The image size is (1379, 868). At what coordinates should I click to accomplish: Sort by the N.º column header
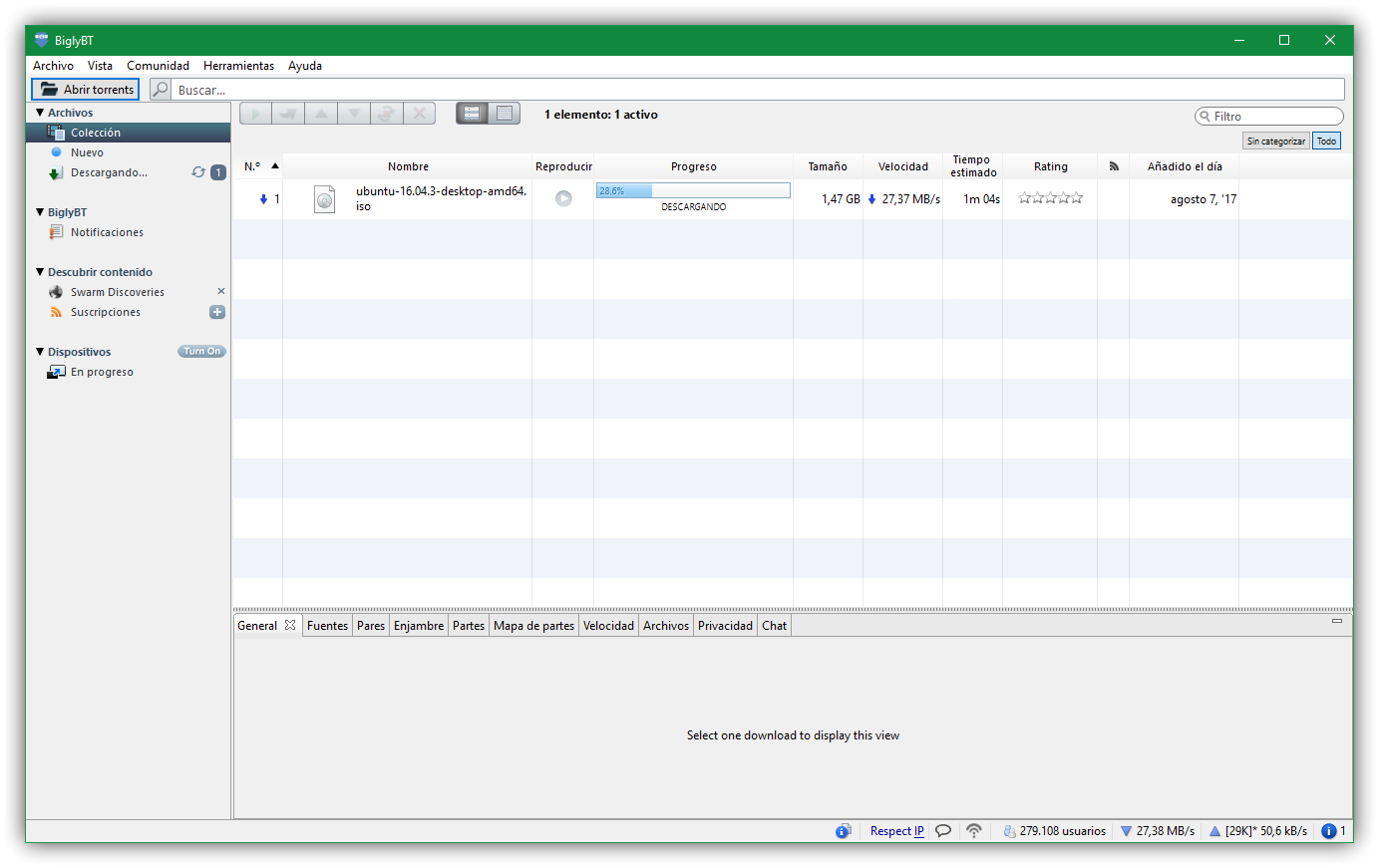click(257, 166)
